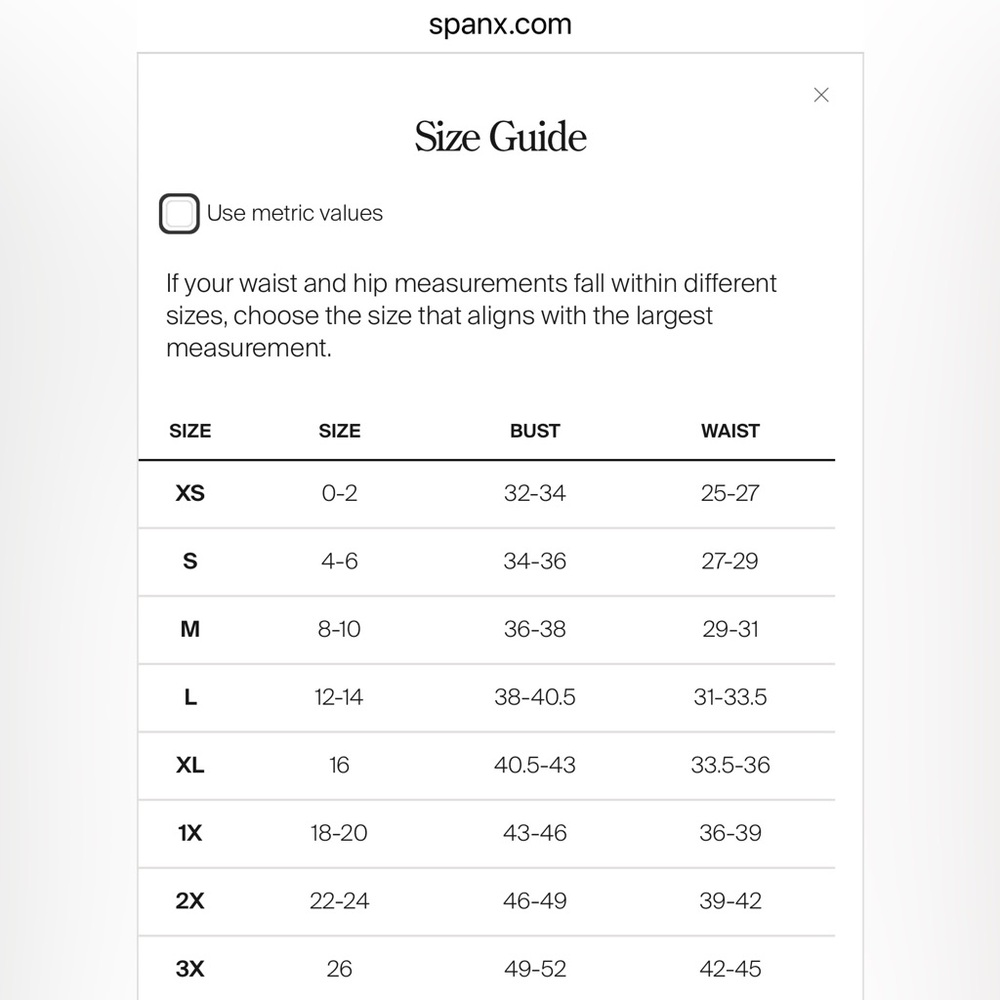Enable the Use metric values checkbox
Image resolution: width=1000 pixels, height=1000 pixels.
pyautogui.click(x=179, y=214)
